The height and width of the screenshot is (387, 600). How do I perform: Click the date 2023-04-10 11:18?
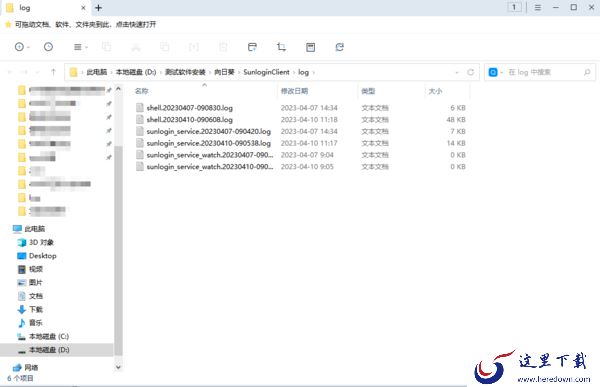(x=309, y=119)
